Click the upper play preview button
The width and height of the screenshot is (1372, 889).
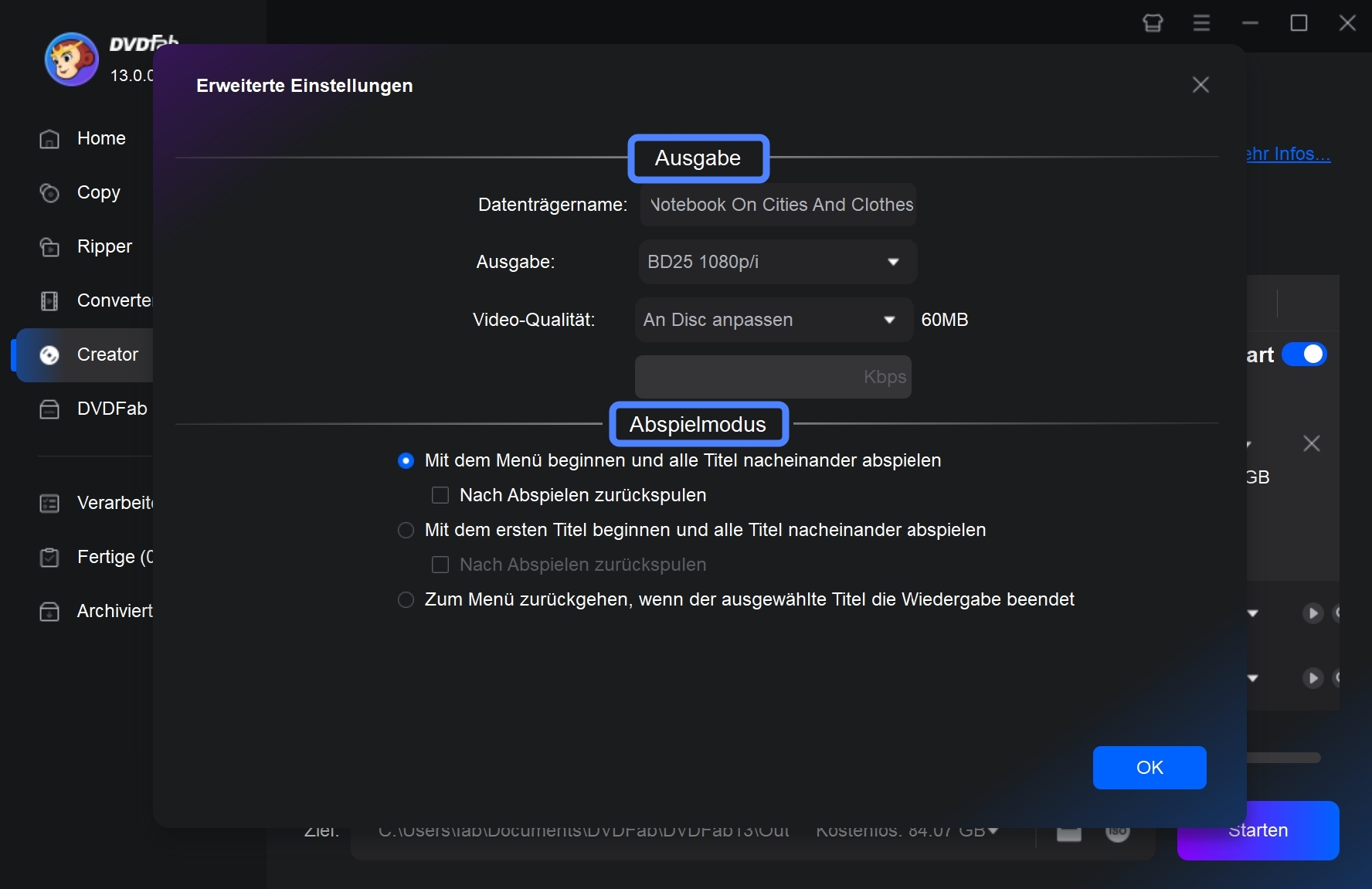(x=1313, y=613)
